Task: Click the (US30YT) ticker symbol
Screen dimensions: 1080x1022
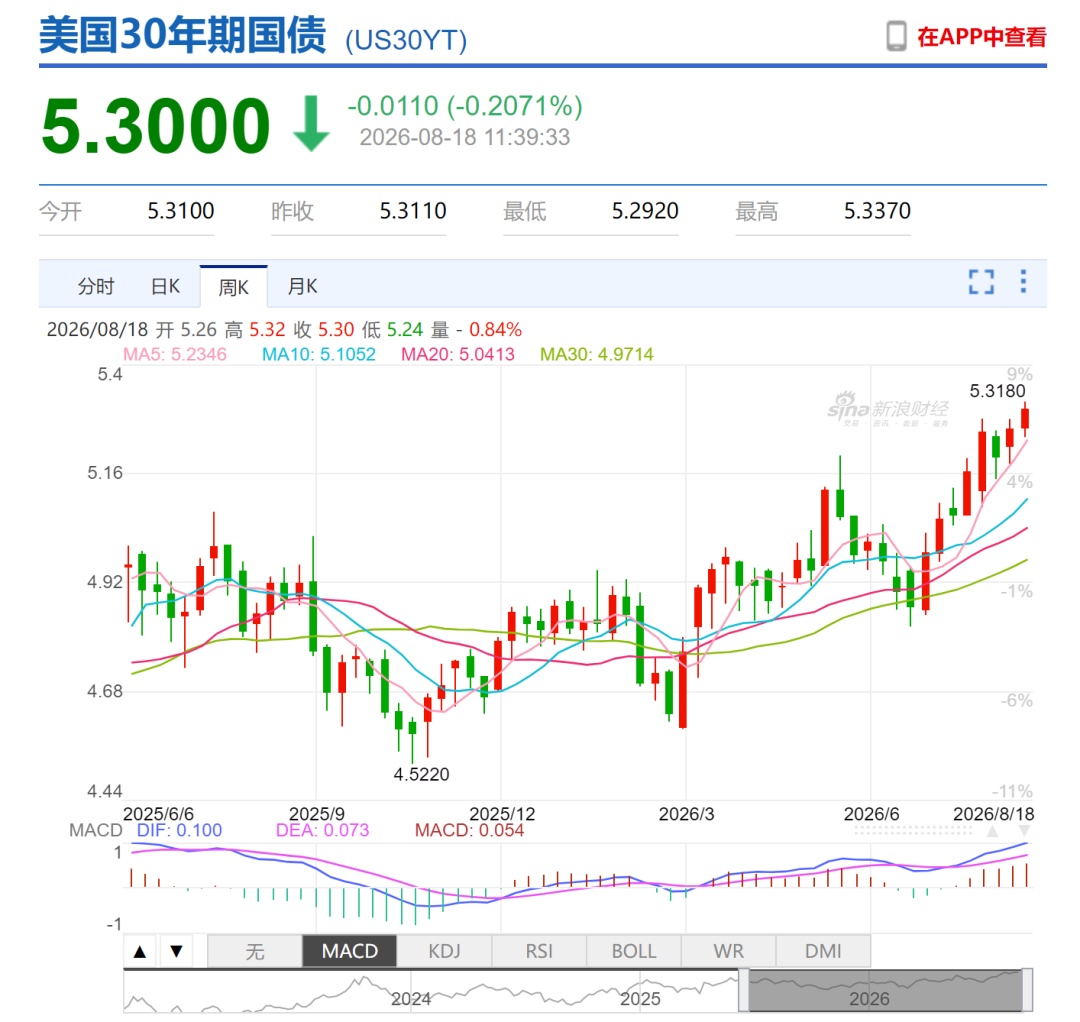Action: point(406,40)
